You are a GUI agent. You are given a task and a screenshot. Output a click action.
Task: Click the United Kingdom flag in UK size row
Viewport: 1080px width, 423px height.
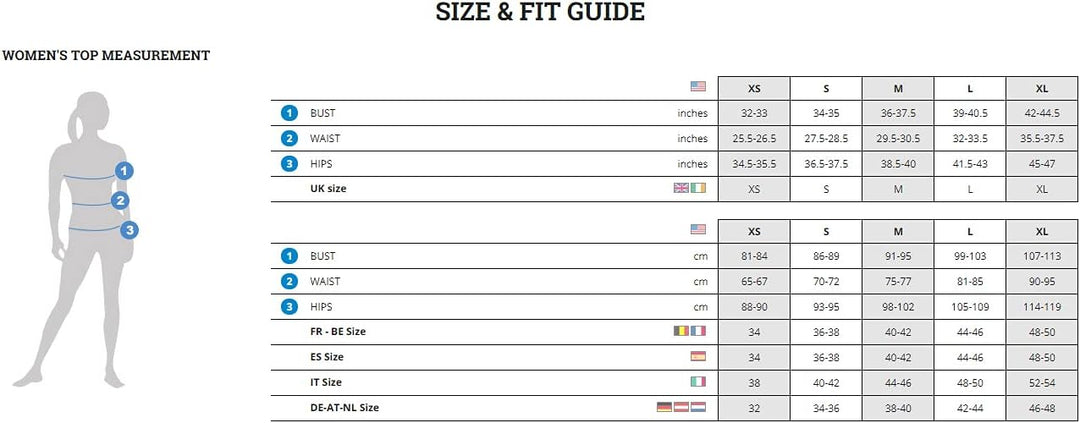(682, 188)
